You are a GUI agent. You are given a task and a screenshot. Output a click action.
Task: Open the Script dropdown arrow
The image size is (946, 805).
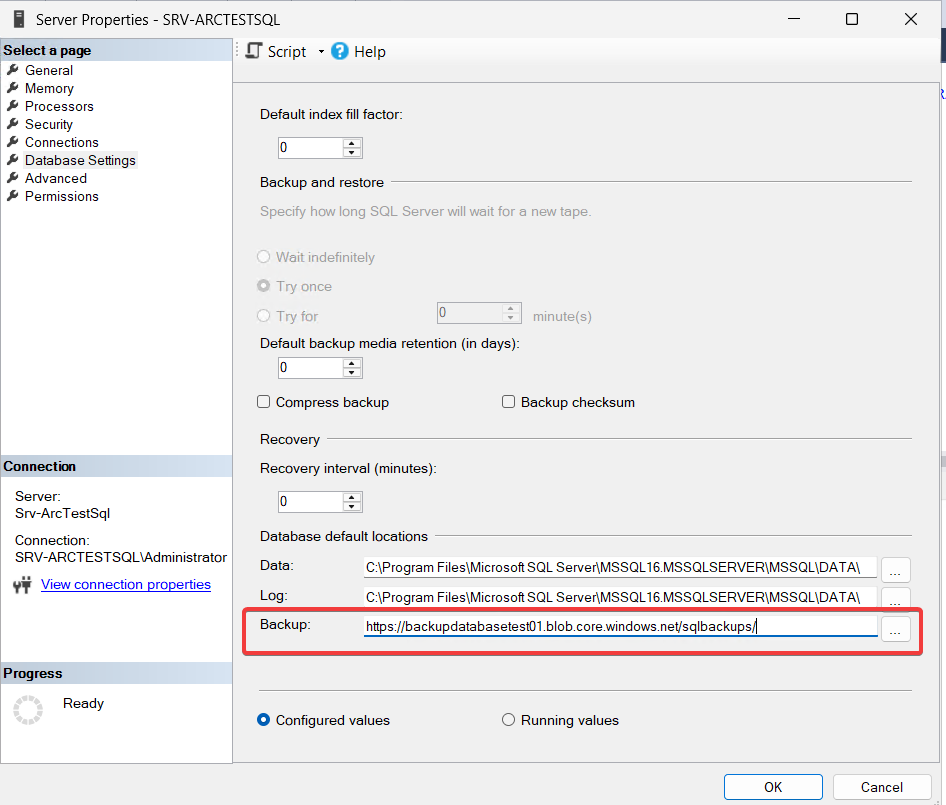(x=321, y=52)
